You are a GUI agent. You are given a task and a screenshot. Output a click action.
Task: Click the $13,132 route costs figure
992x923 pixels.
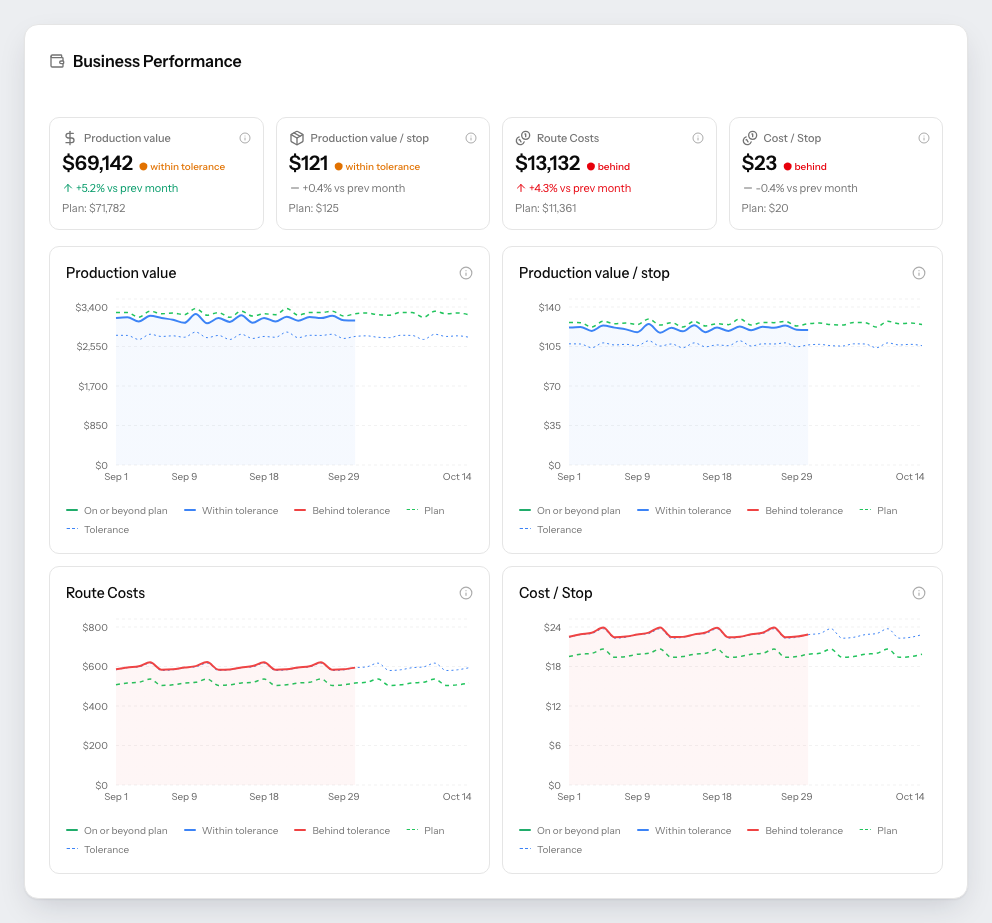point(547,163)
